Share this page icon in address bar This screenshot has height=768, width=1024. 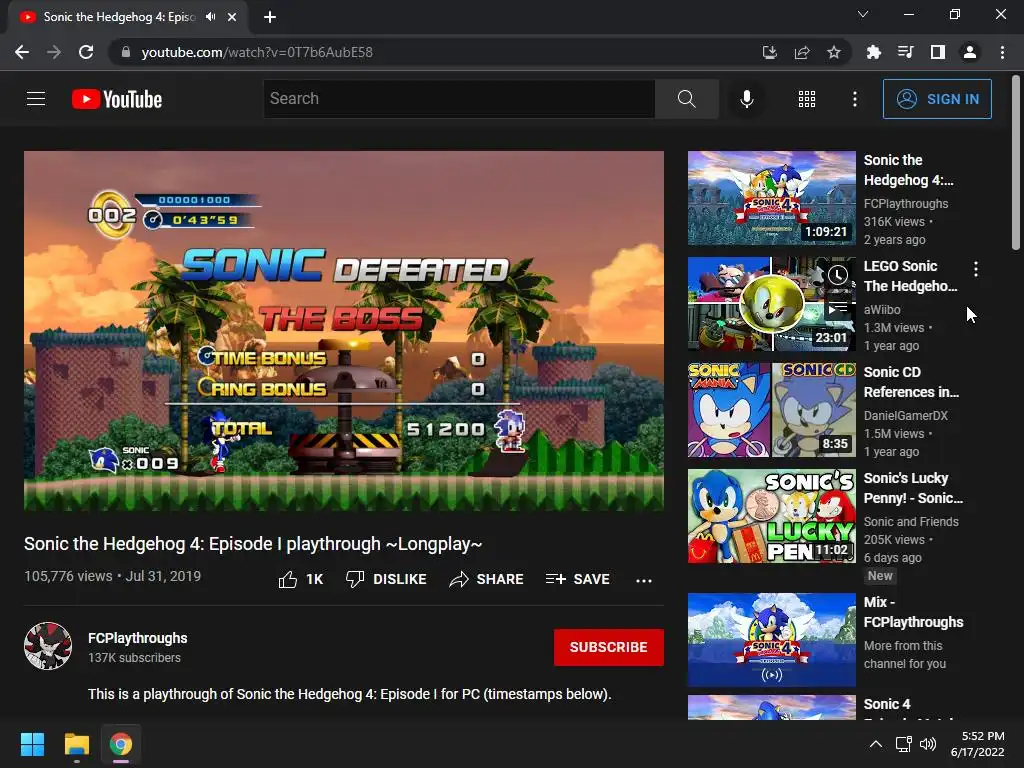pyautogui.click(x=801, y=52)
